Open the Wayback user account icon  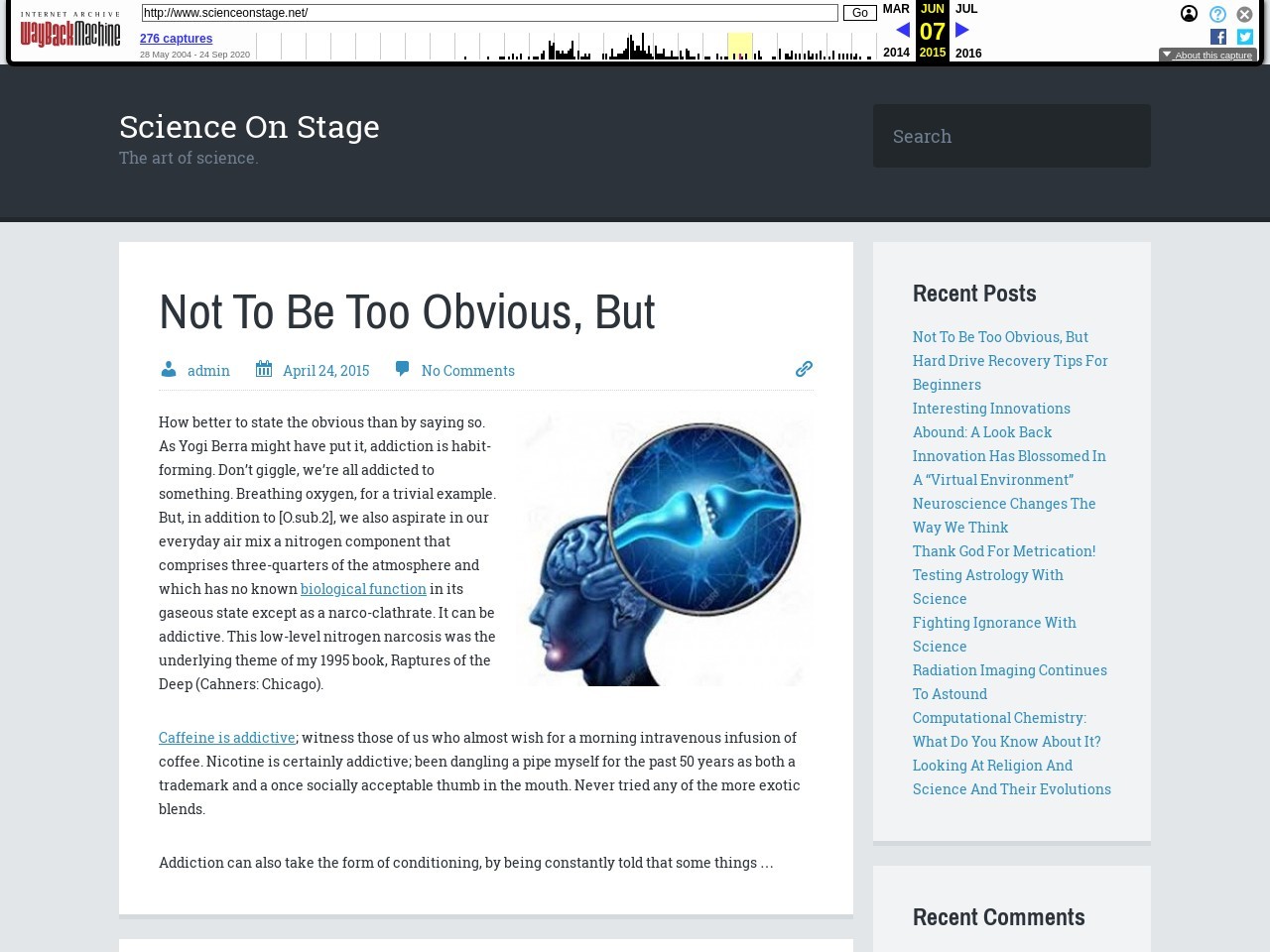point(1189,14)
